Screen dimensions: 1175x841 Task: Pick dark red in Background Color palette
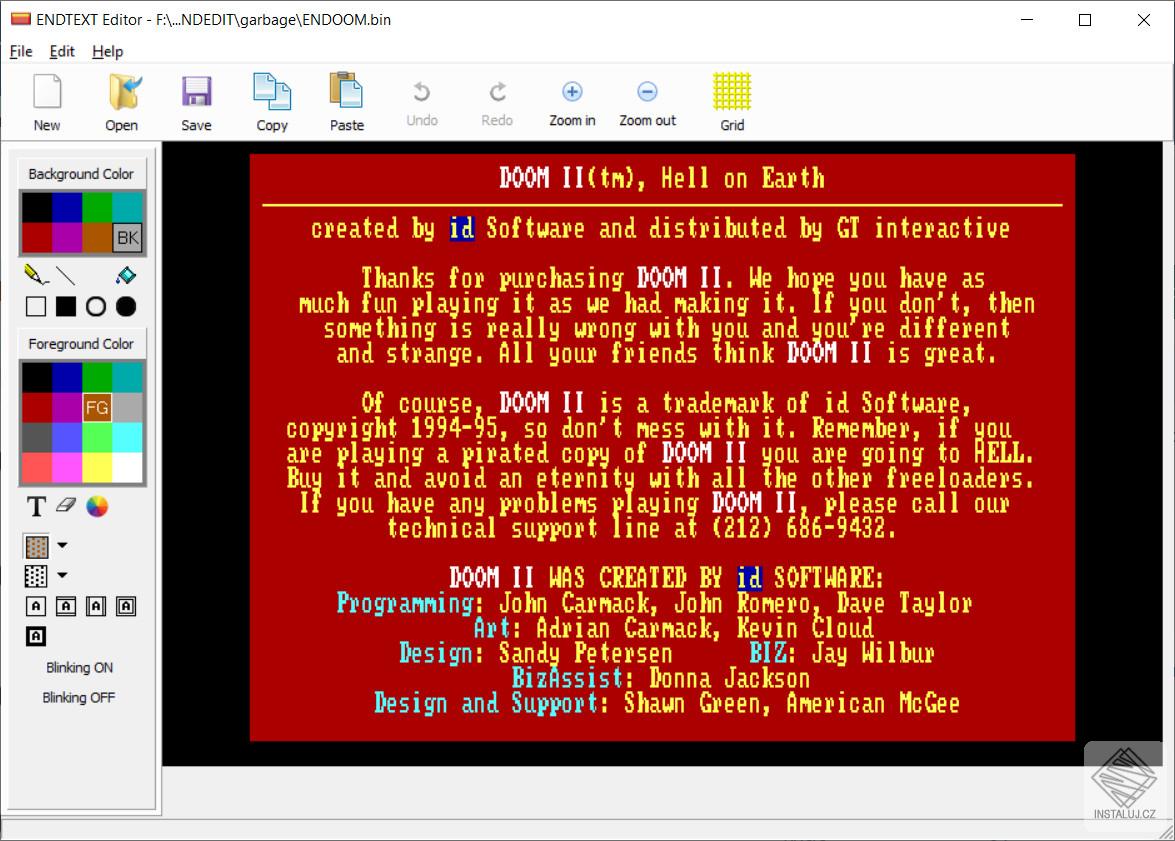pos(37,238)
